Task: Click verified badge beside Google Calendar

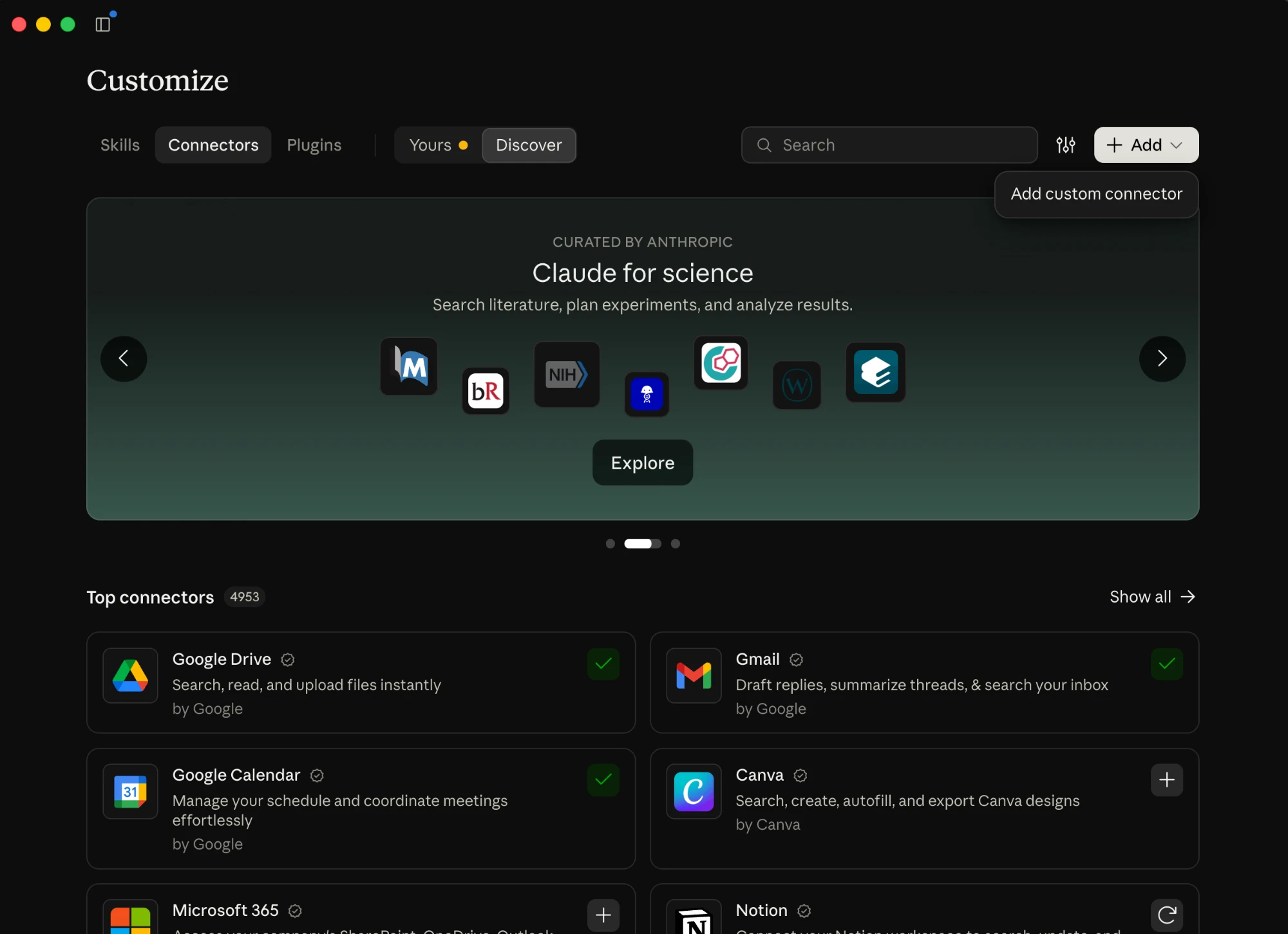Action: click(x=317, y=776)
